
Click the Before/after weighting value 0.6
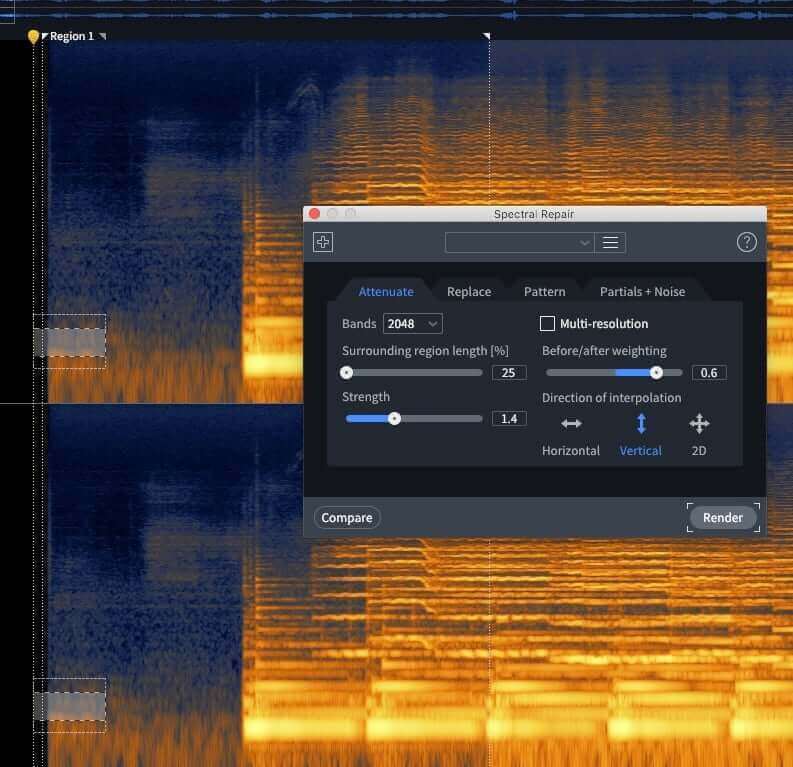[x=709, y=373]
